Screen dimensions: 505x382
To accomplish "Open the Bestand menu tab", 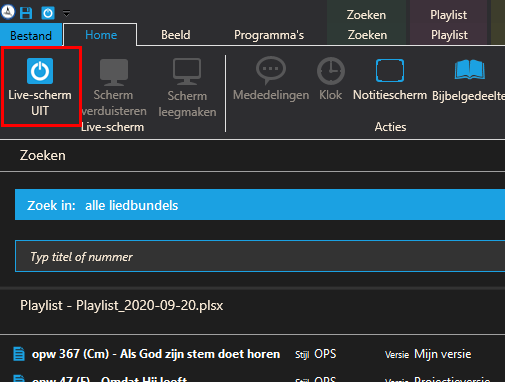I will click(31, 35).
